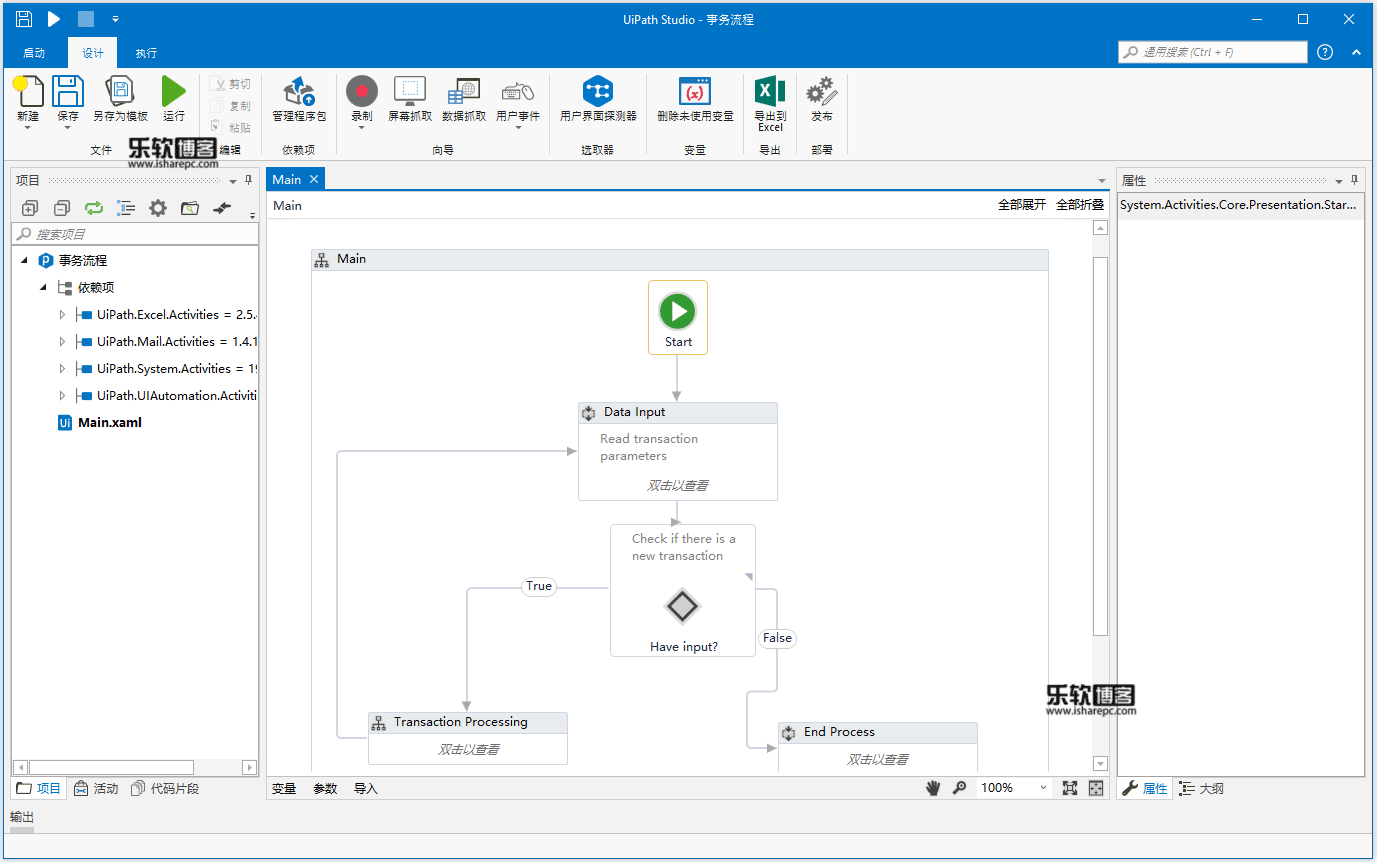This screenshot has width=1377, height=862.
Task: Activate the pan hand tool in designer
Action: coord(933,788)
